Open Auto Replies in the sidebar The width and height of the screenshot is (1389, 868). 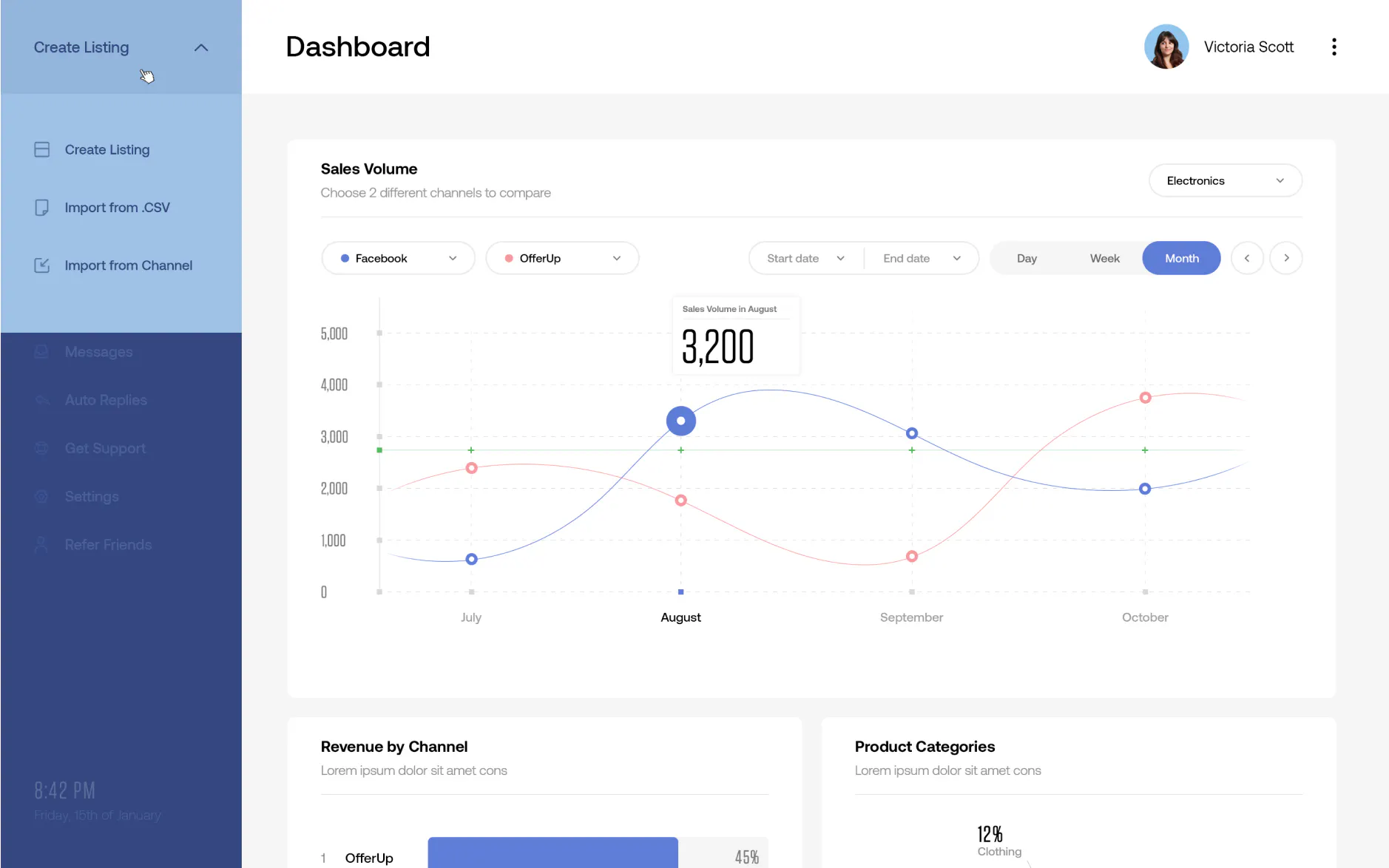106,400
